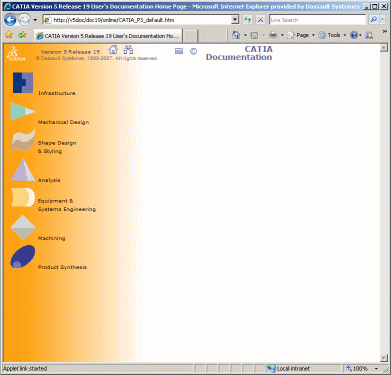Screen dimensions: 391x375
Task: Open Equipment & Systems Engineering link
Action: (67, 205)
